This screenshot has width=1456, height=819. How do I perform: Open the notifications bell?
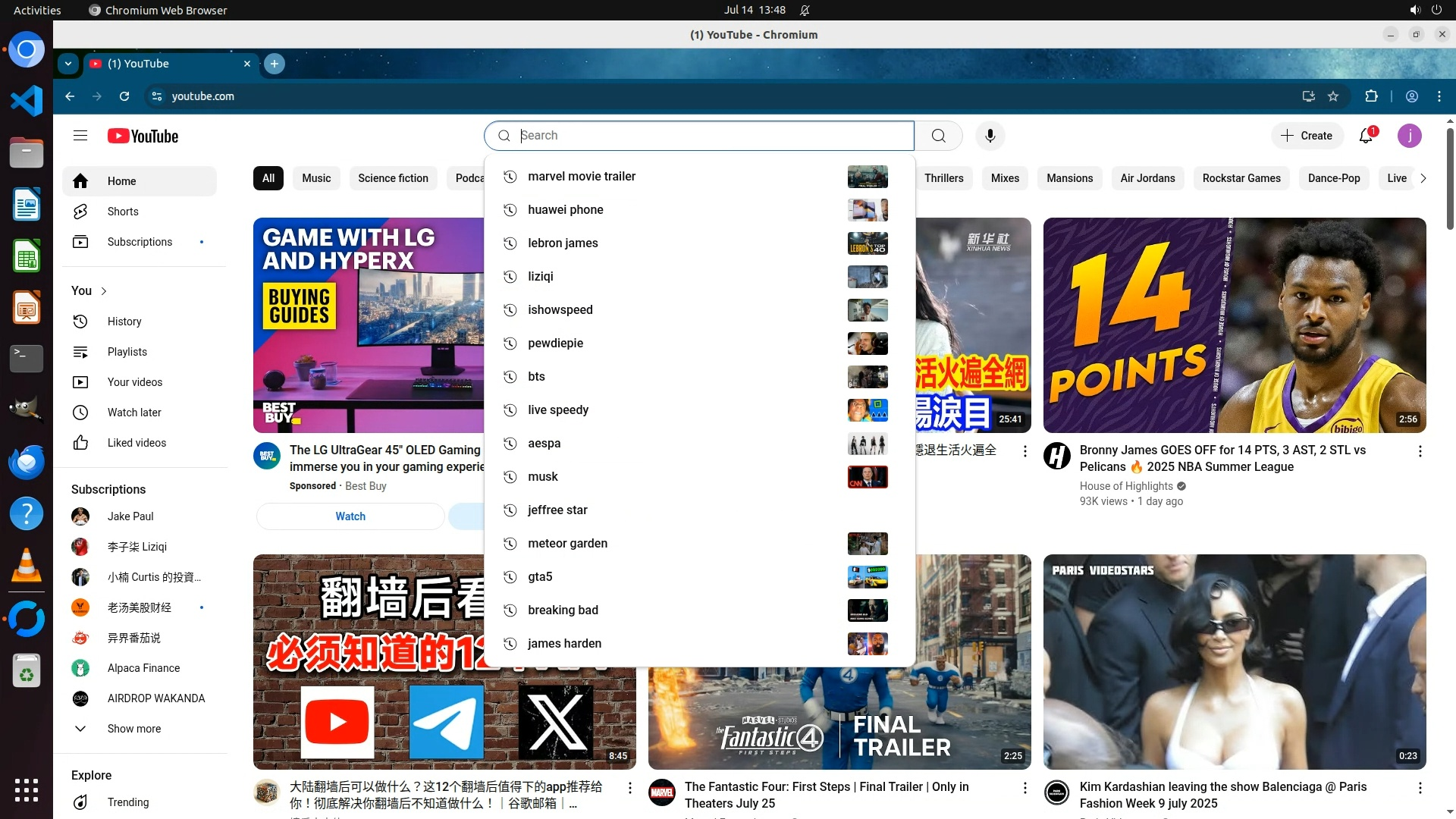tap(1366, 136)
